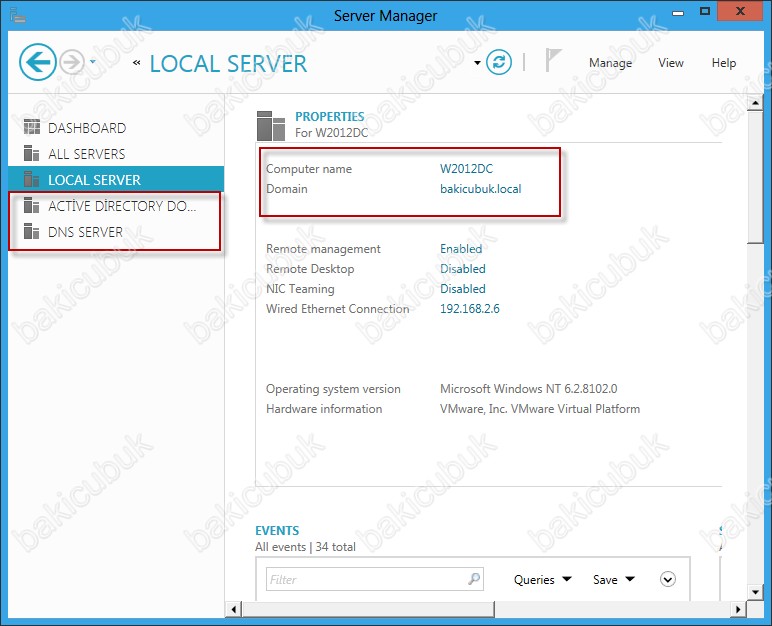Click the Server Manager title bar icon
This screenshot has width=772, height=626.
[18, 15]
